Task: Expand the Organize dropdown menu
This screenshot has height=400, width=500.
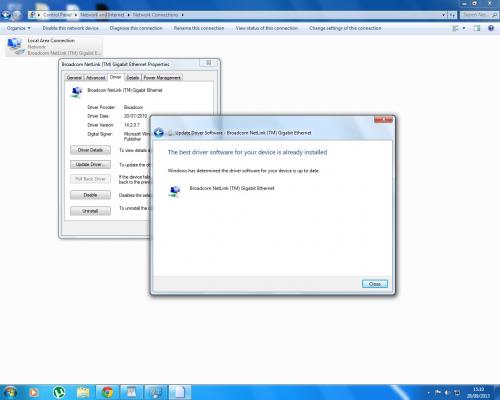Action: [18, 28]
